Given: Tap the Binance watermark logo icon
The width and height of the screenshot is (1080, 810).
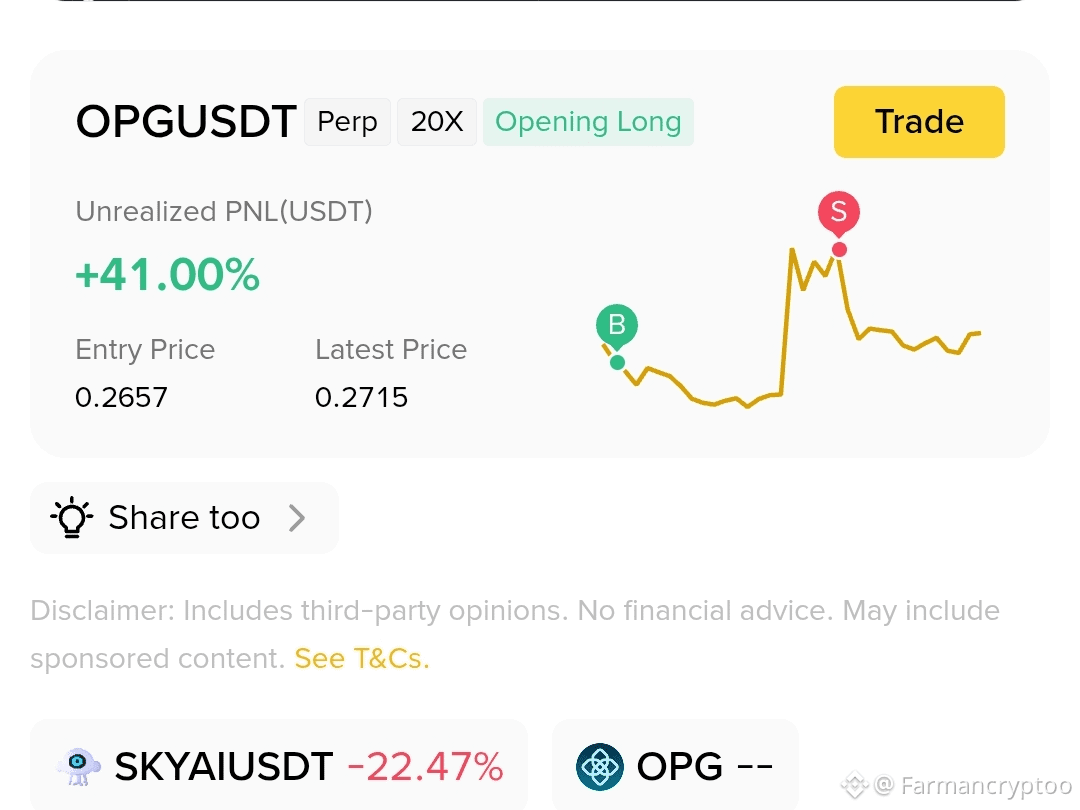Looking at the screenshot, I should coord(854,785).
